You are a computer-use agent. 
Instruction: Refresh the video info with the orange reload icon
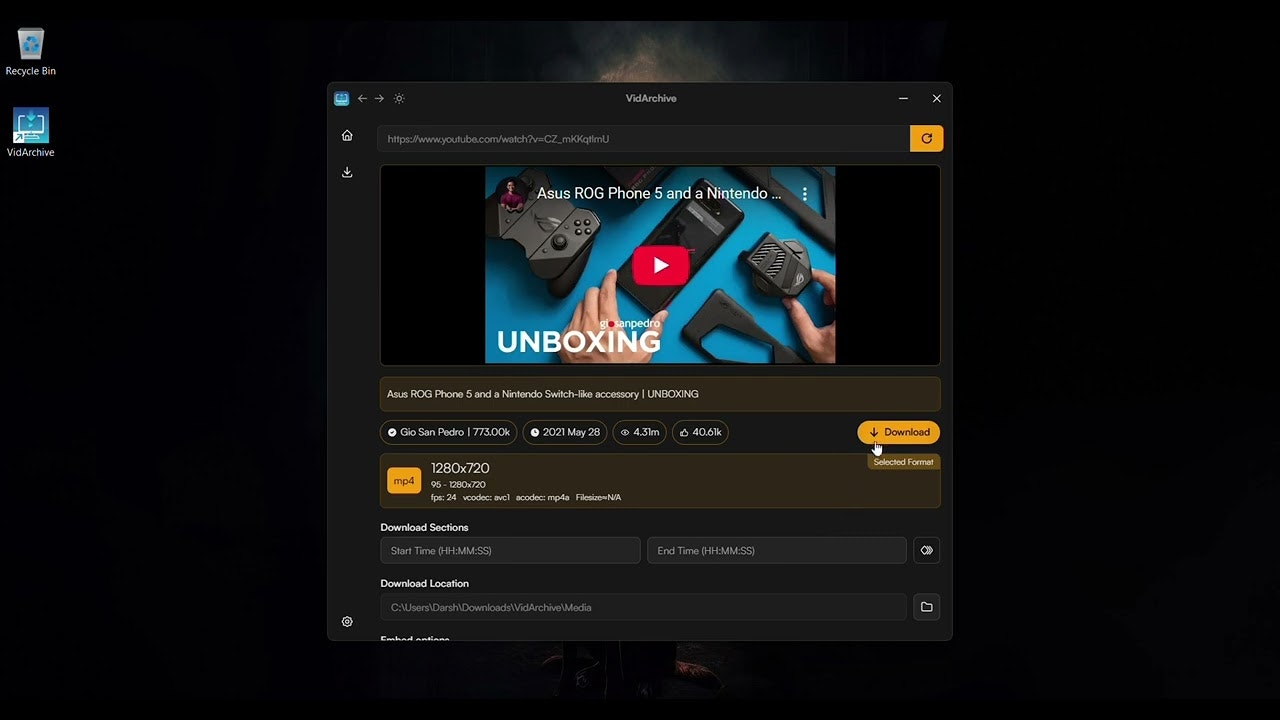click(926, 138)
